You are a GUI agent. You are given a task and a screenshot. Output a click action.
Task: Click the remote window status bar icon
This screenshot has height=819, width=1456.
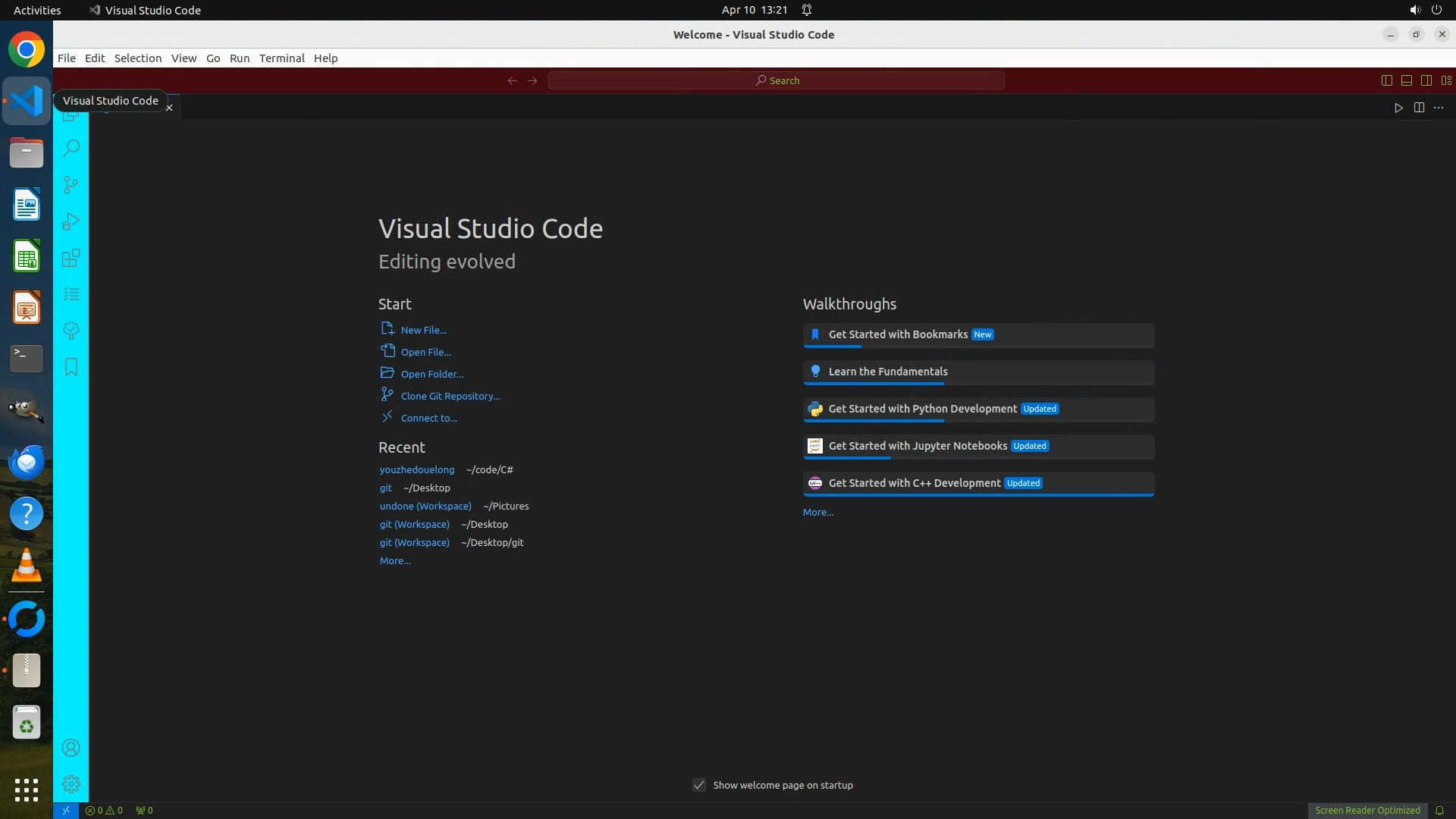tap(66, 810)
